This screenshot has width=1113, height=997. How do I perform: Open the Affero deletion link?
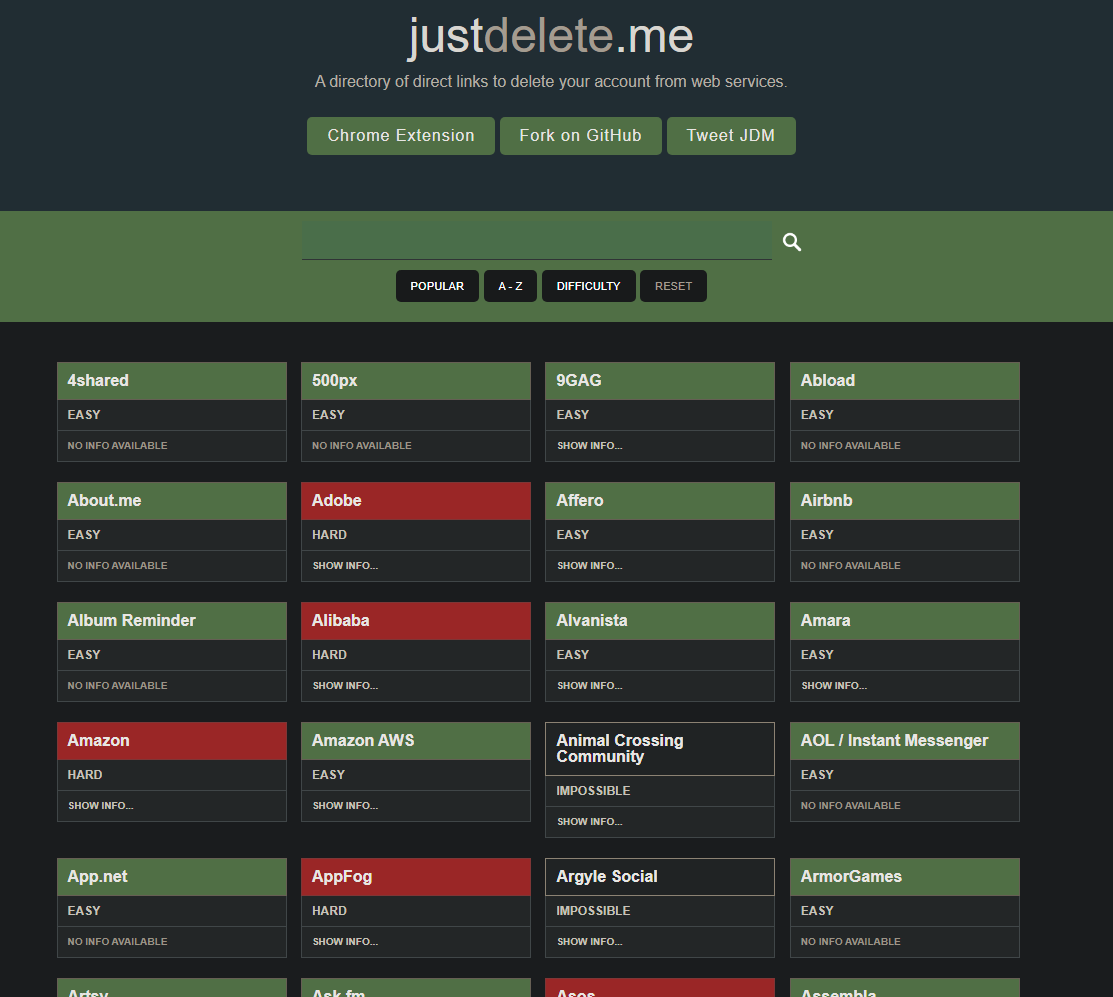659,501
